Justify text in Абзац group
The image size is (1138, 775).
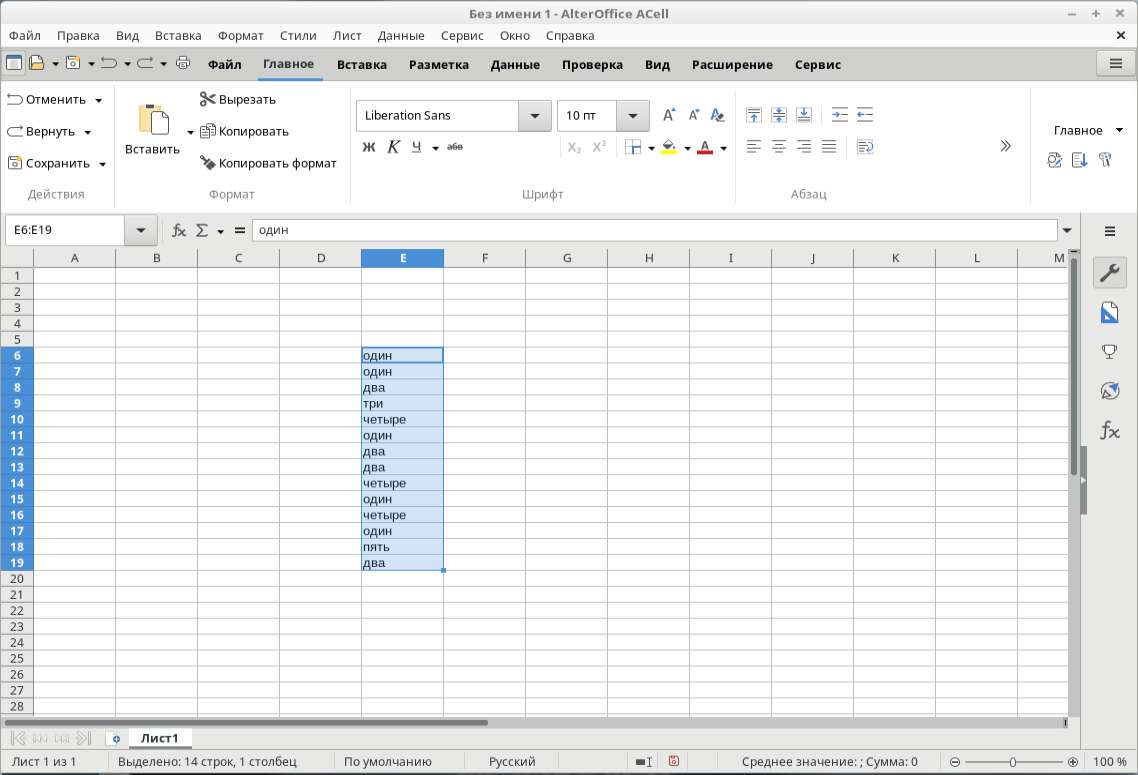[x=829, y=147]
